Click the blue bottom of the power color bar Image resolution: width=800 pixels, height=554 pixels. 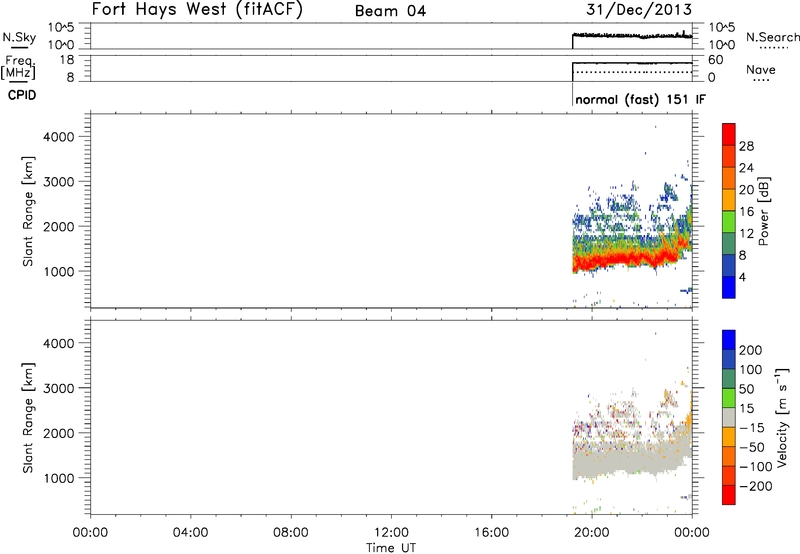(x=729, y=287)
